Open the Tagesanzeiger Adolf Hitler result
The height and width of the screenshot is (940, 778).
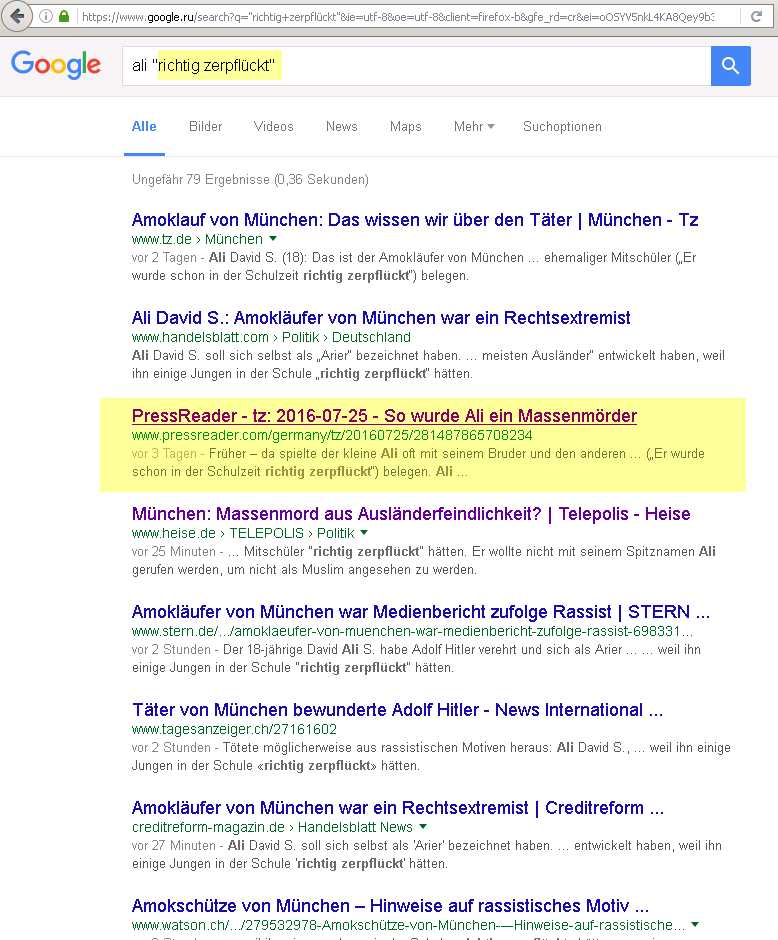397,710
